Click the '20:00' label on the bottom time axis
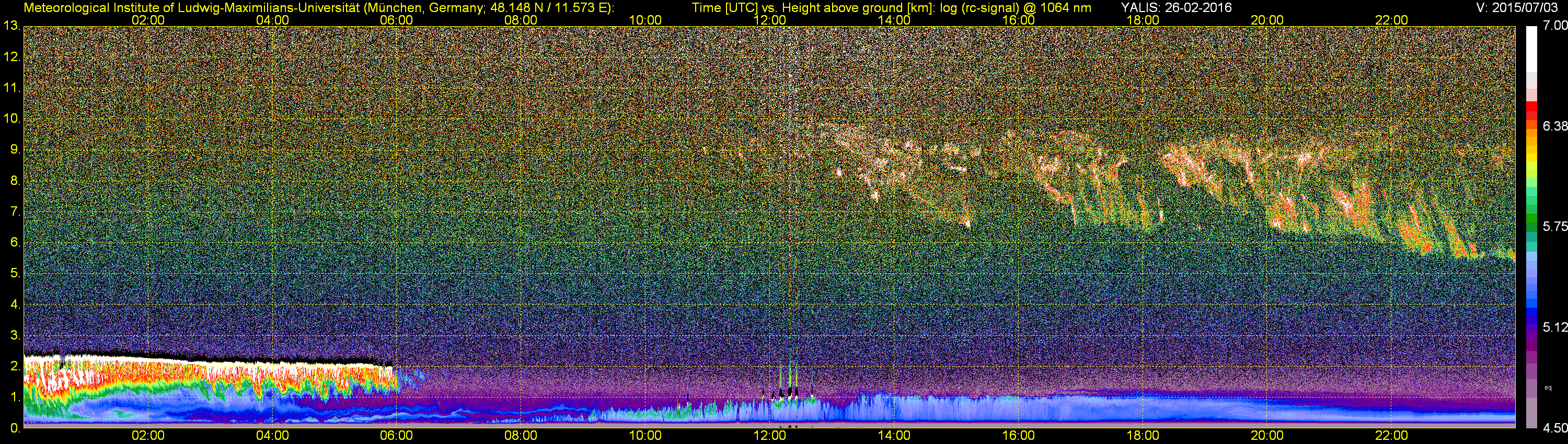The width and height of the screenshot is (1568, 444). click(x=1267, y=436)
